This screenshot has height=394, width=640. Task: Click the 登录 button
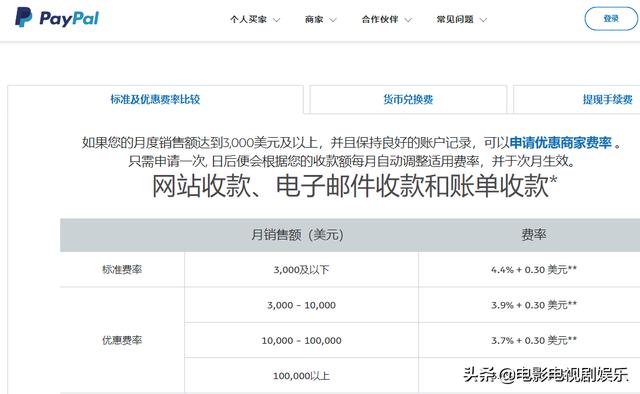click(611, 19)
